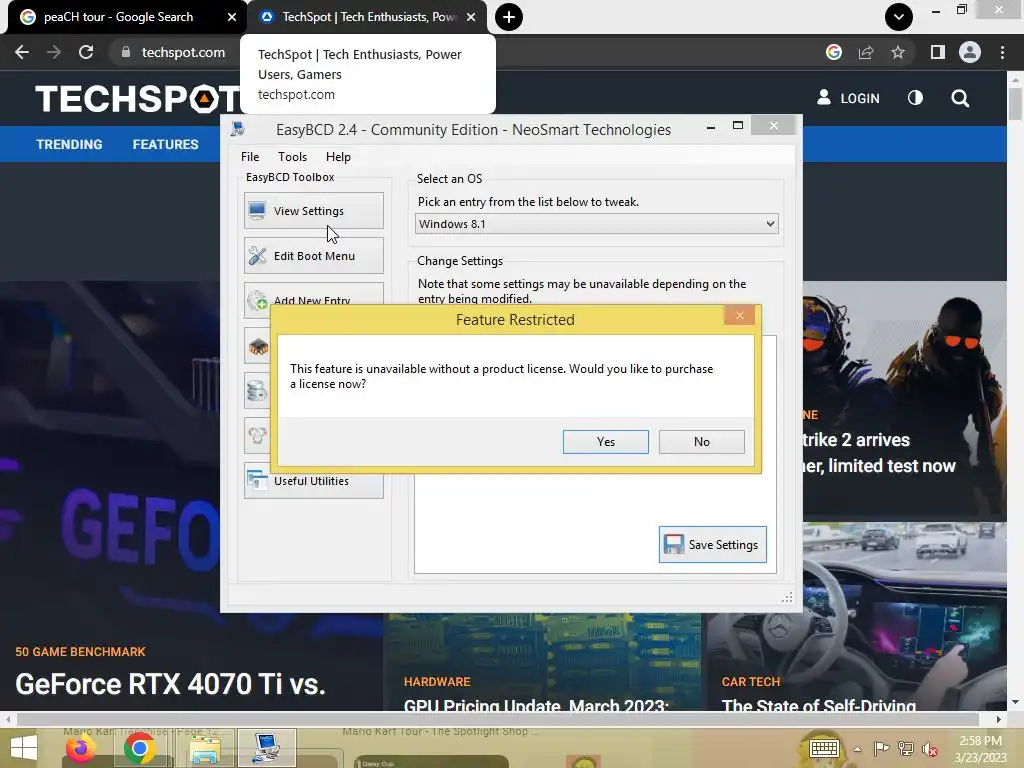This screenshot has width=1024, height=768.
Task: Click the 50 GAME BENCHMARK label
Action: click(80, 652)
